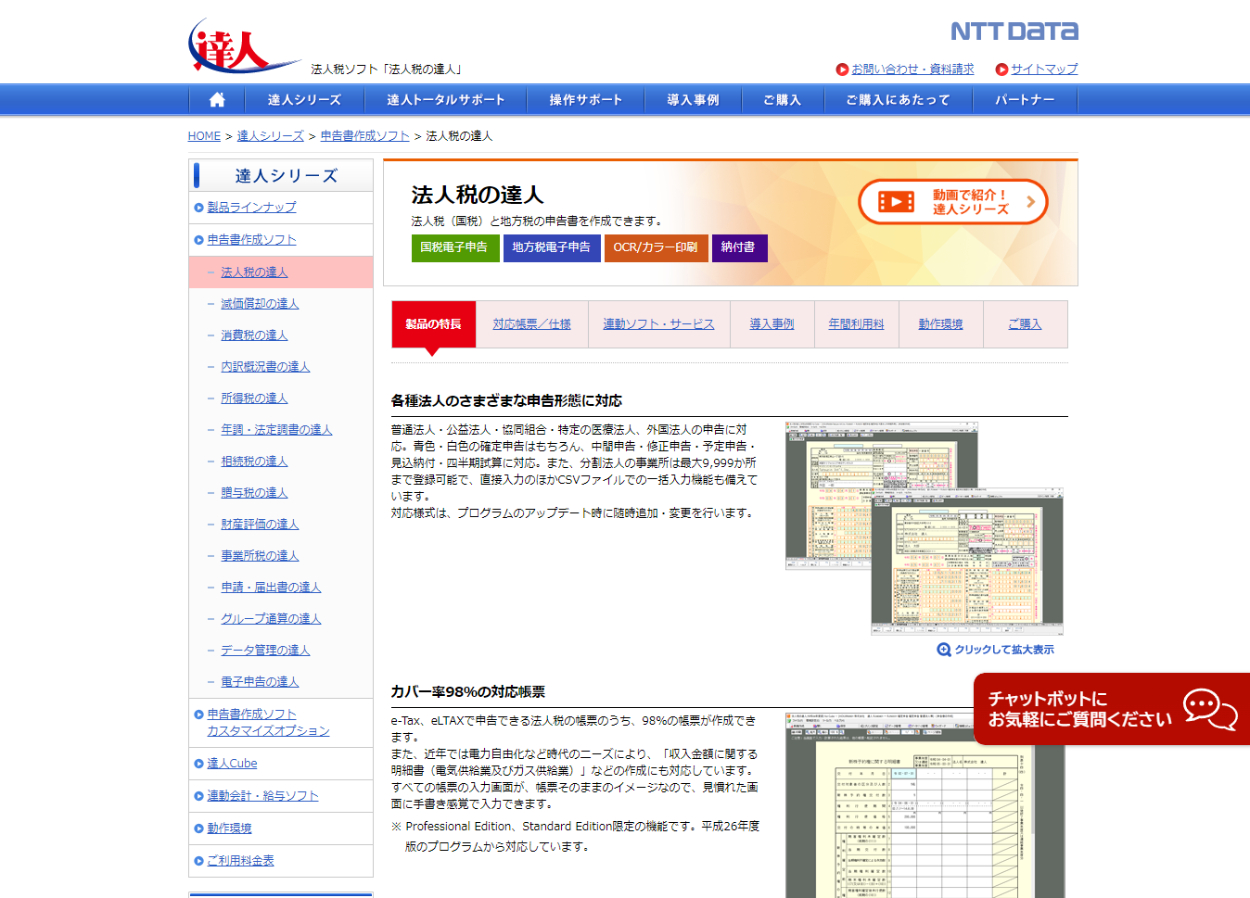Select 電子申告の達人 in sidebar
This screenshot has width=1250, height=898.
259,682
